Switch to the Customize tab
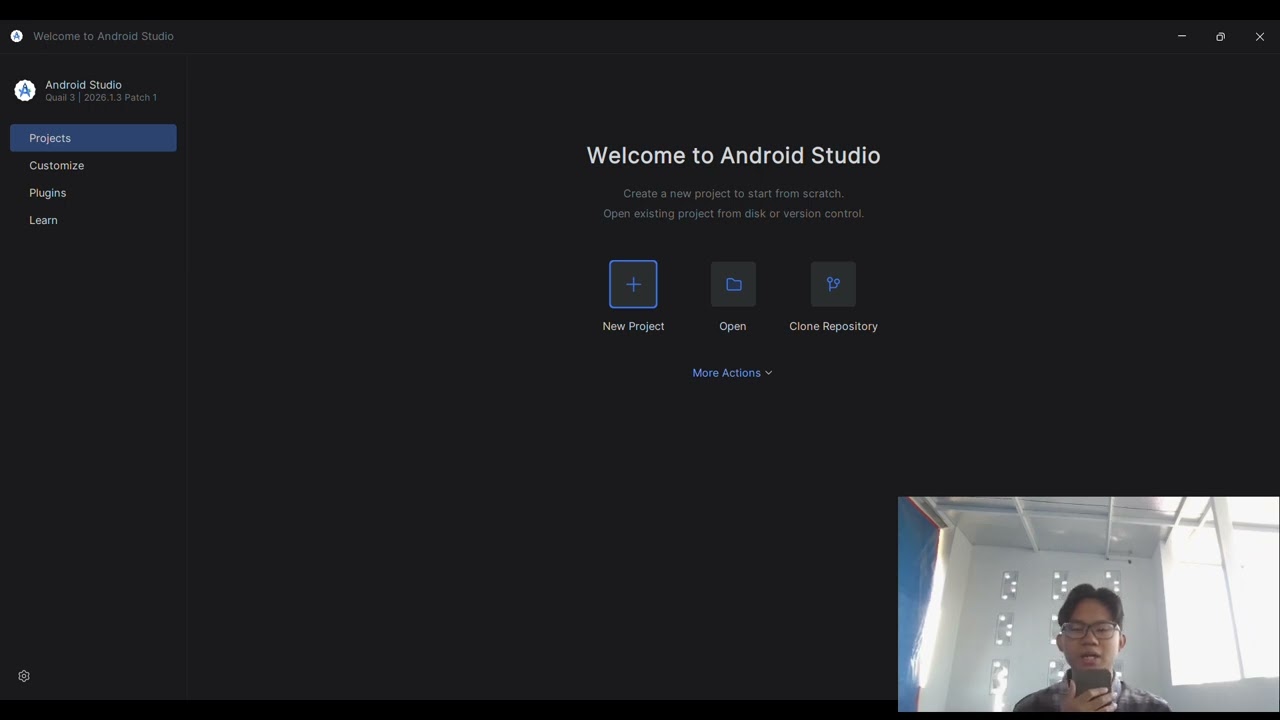Viewport: 1280px width, 720px height. tap(93, 165)
